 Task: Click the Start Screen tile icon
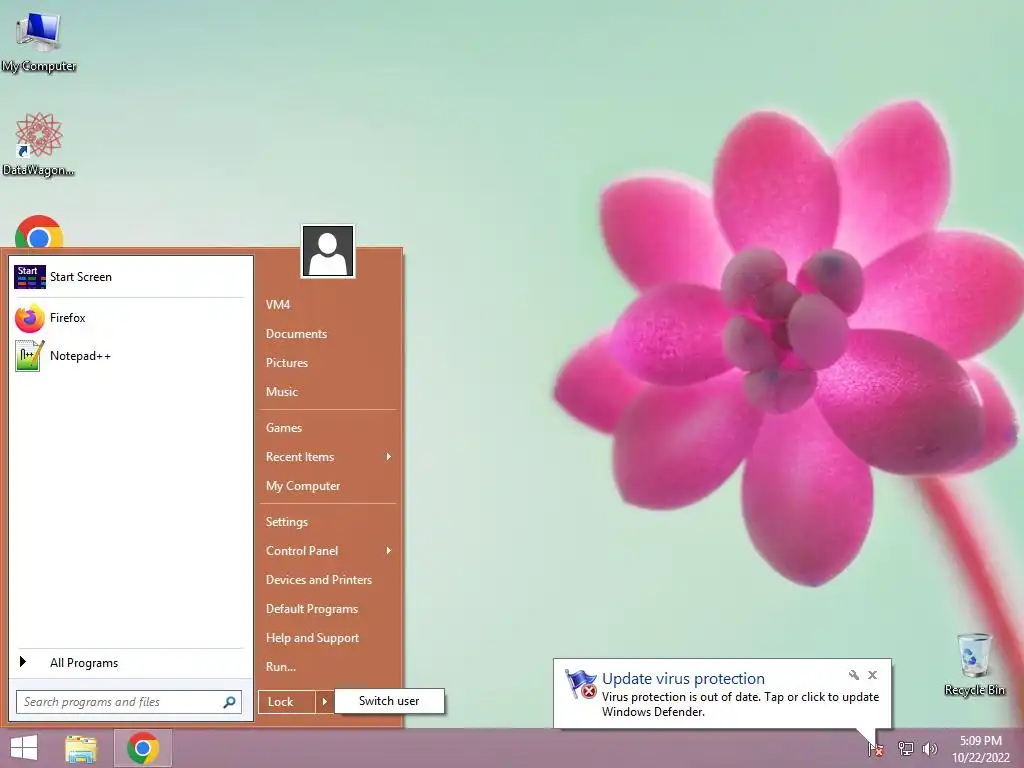click(x=29, y=277)
